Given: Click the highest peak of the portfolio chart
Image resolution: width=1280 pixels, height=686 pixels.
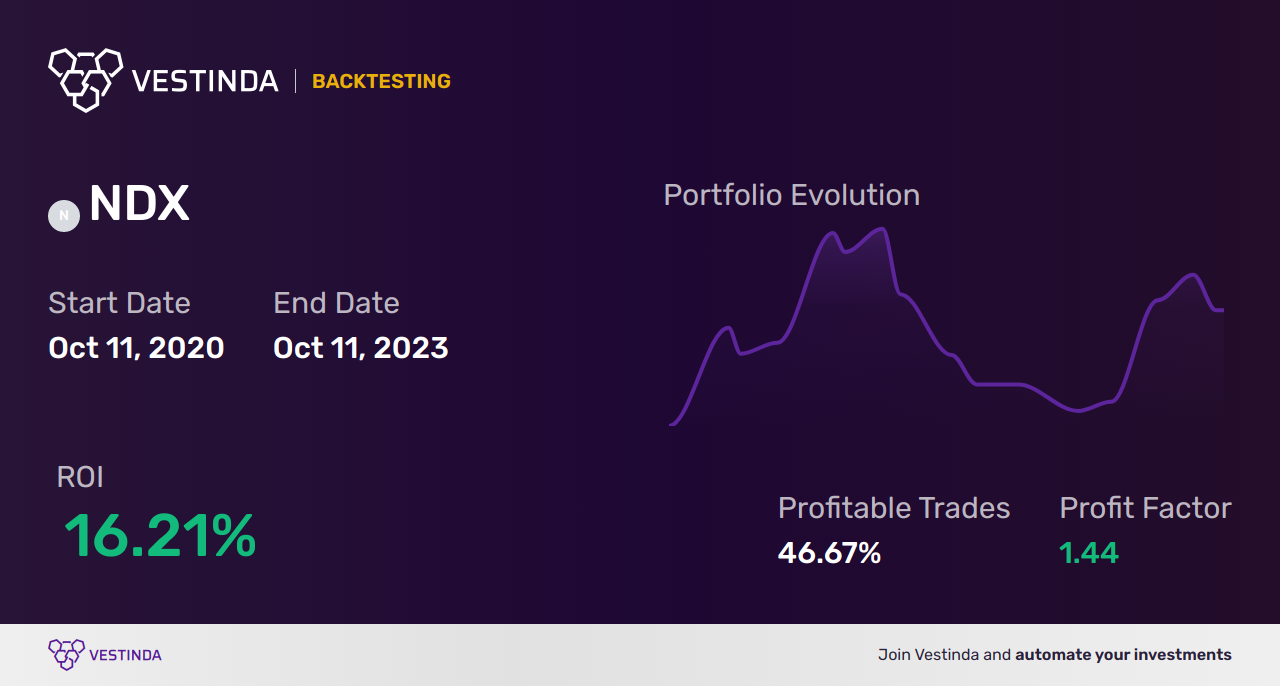Looking at the screenshot, I should pyautogui.click(x=882, y=229).
